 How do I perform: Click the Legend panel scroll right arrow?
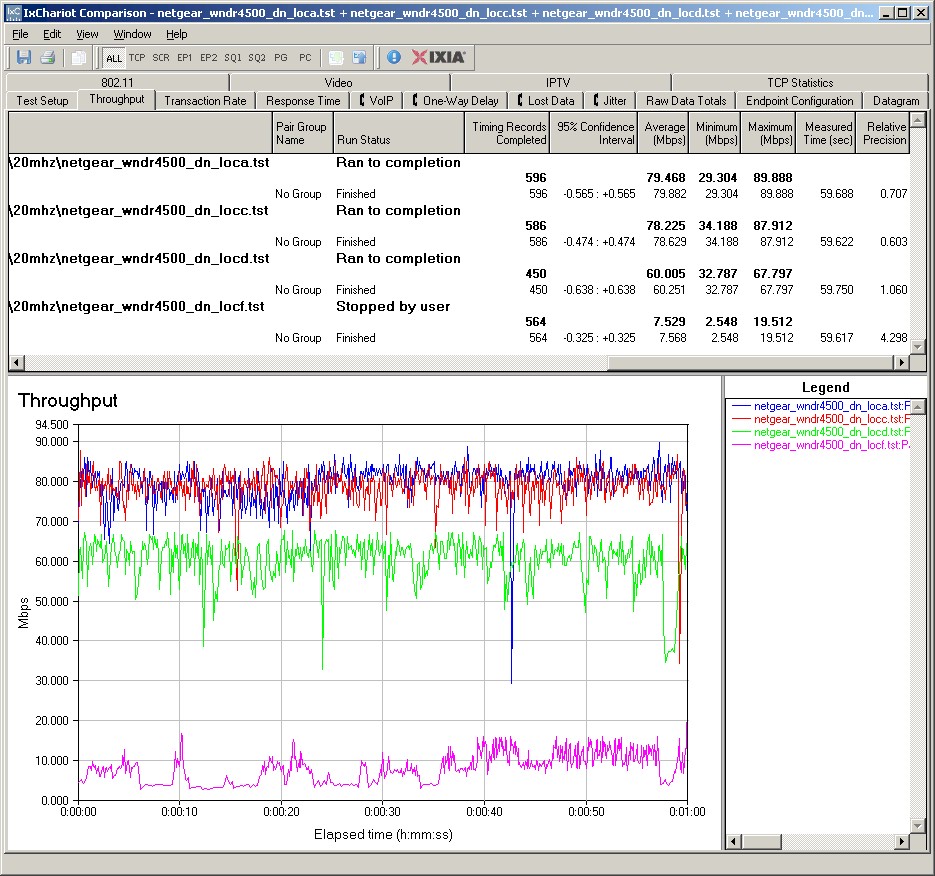902,841
